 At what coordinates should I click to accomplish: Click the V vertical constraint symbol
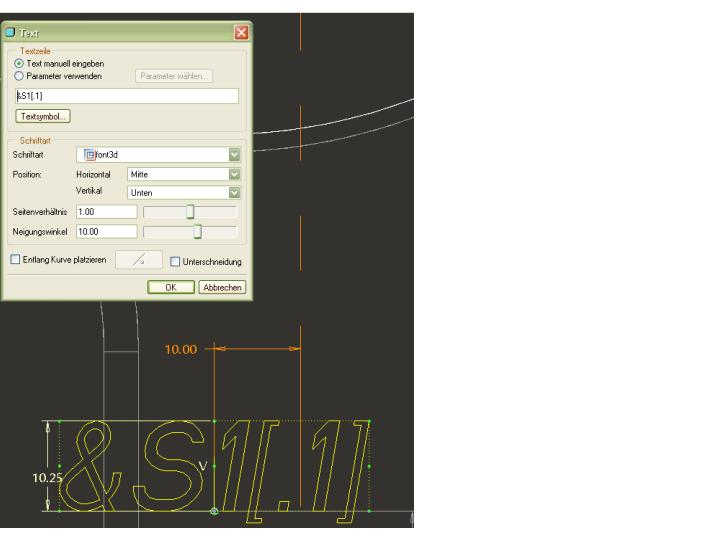(x=202, y=466)
